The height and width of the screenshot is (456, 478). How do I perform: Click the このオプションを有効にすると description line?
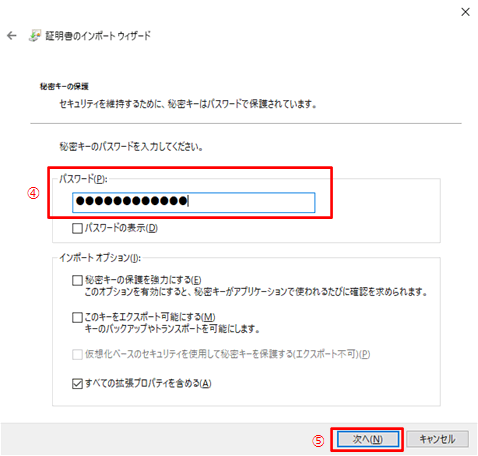coord(256,292)
